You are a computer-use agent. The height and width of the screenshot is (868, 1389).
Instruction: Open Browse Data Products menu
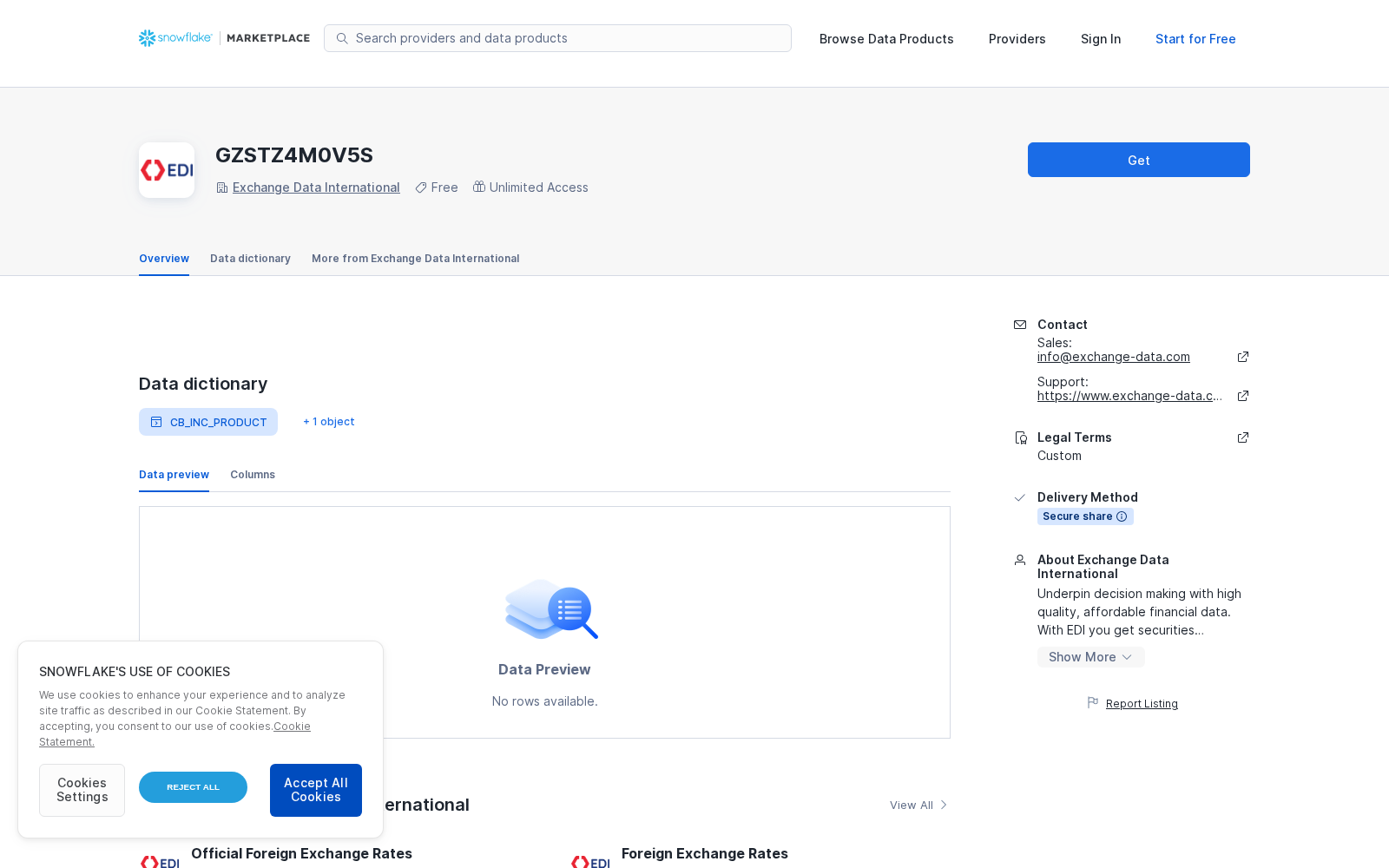(886, 39)
